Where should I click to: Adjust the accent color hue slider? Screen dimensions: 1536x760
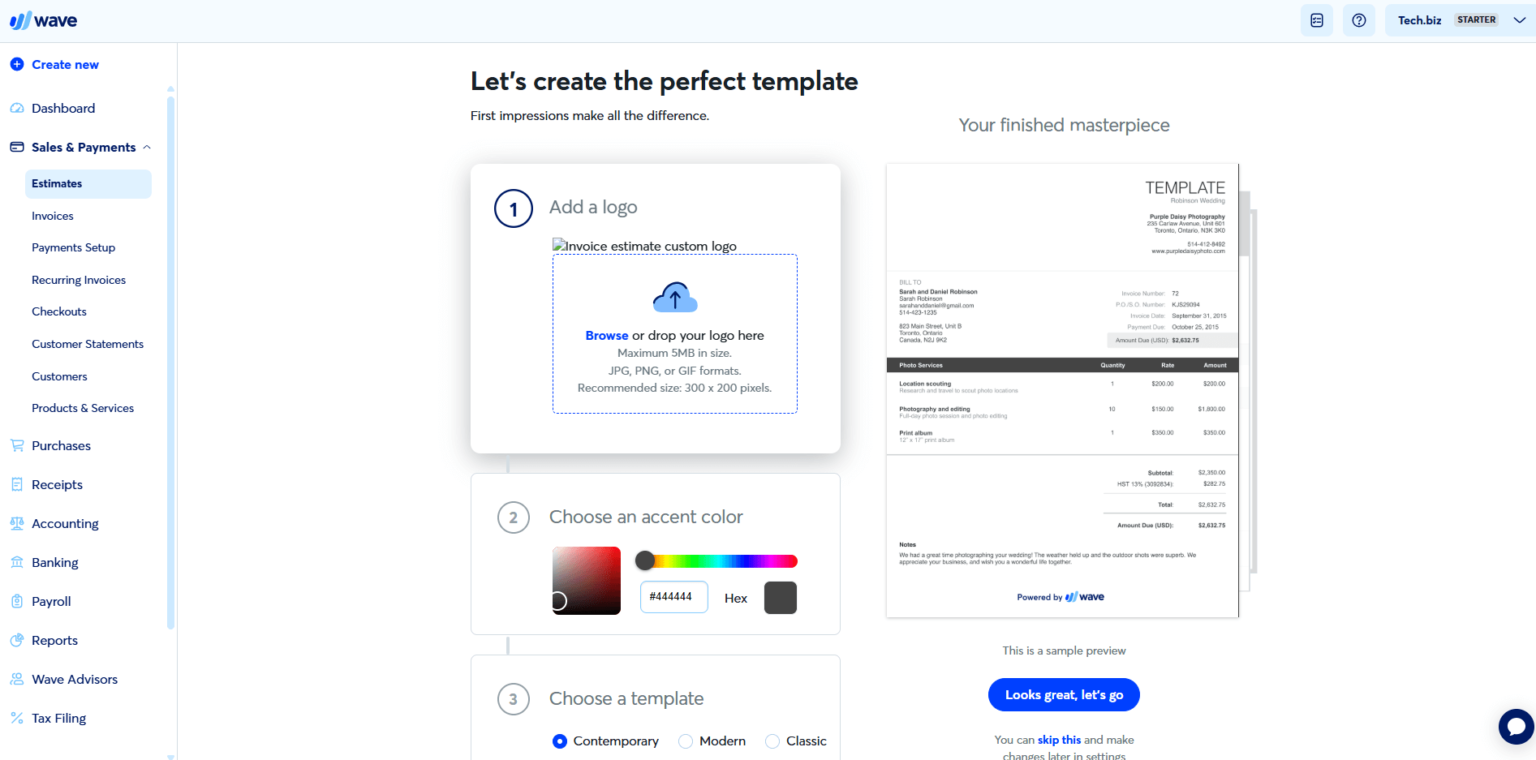coord(716,560)
